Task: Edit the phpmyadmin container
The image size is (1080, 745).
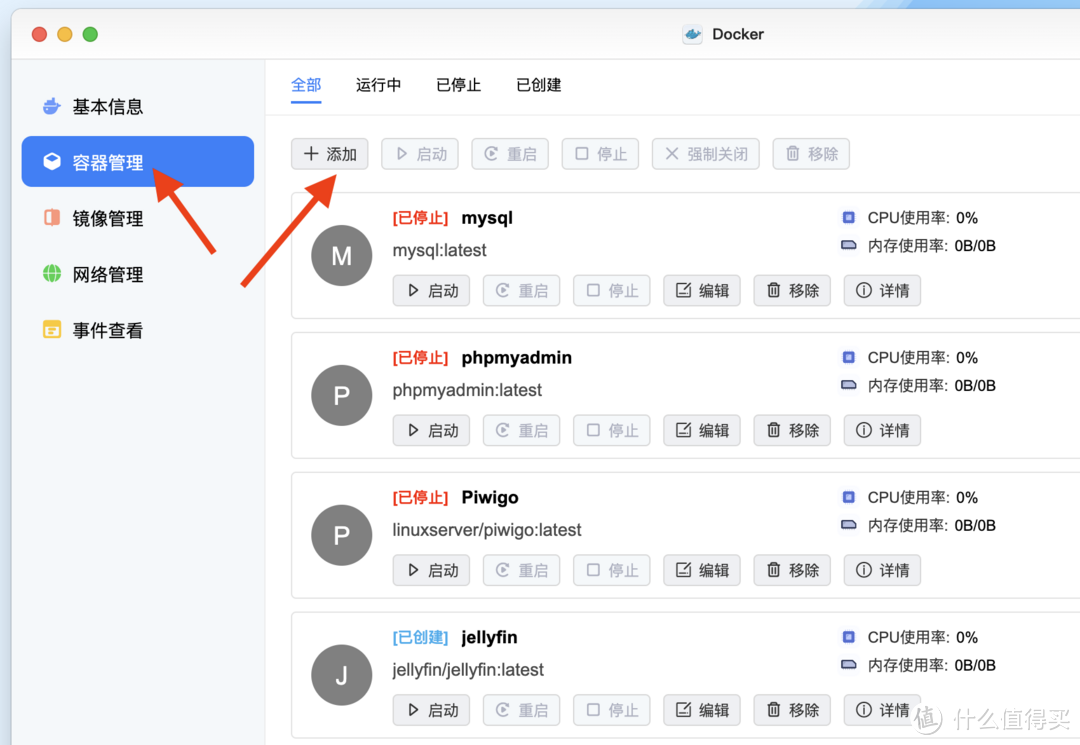Action: [702, 430]
